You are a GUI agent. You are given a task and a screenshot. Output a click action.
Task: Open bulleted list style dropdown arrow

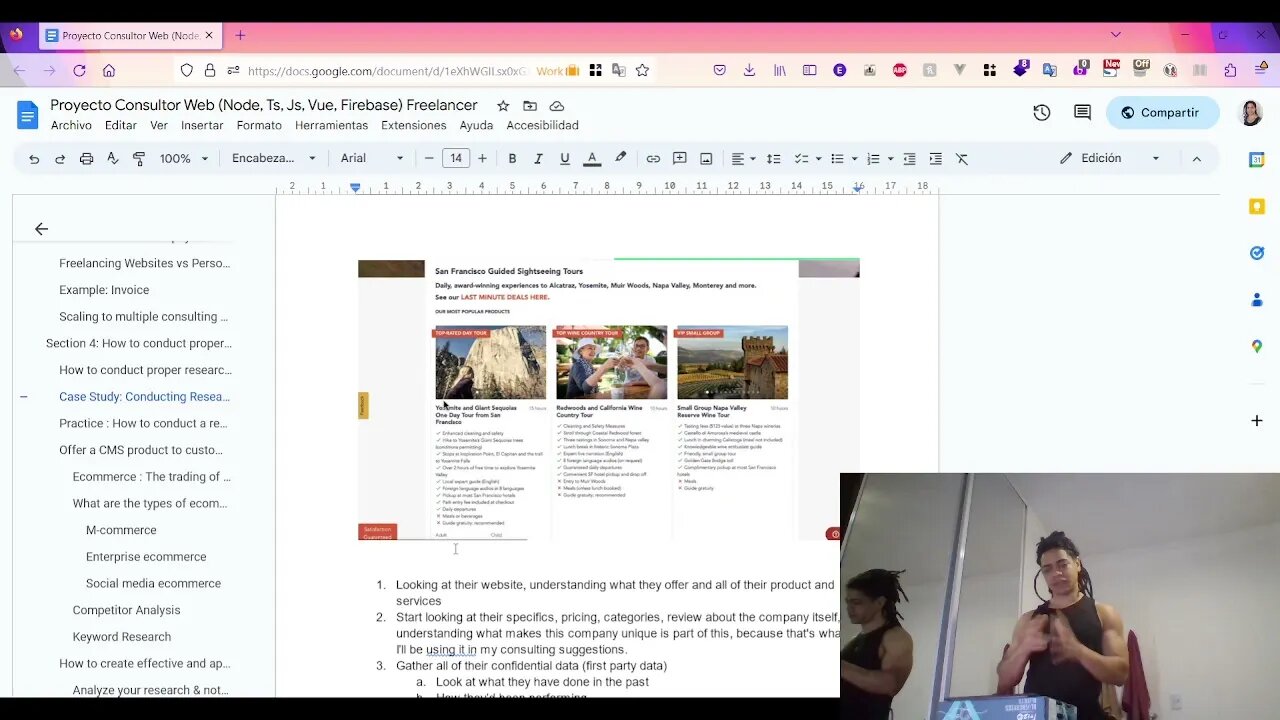coord(854,159)
